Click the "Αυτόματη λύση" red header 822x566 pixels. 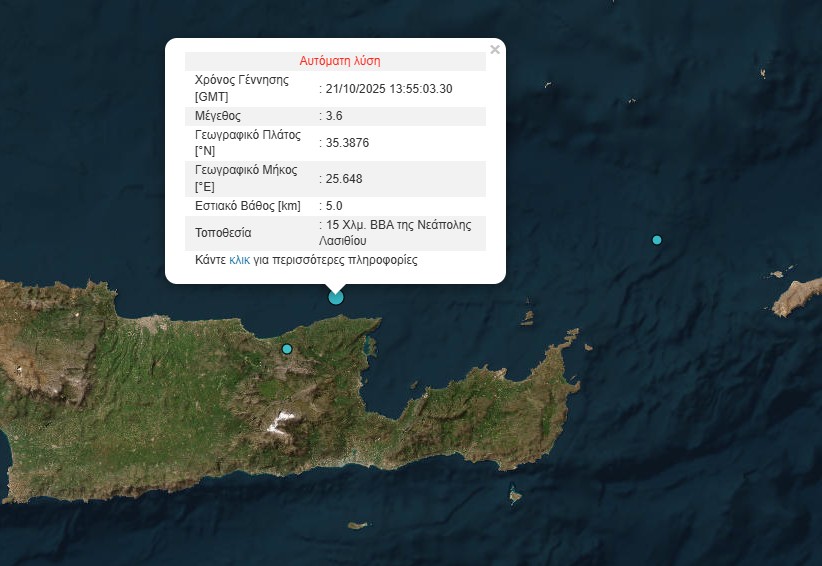point(339,60)
